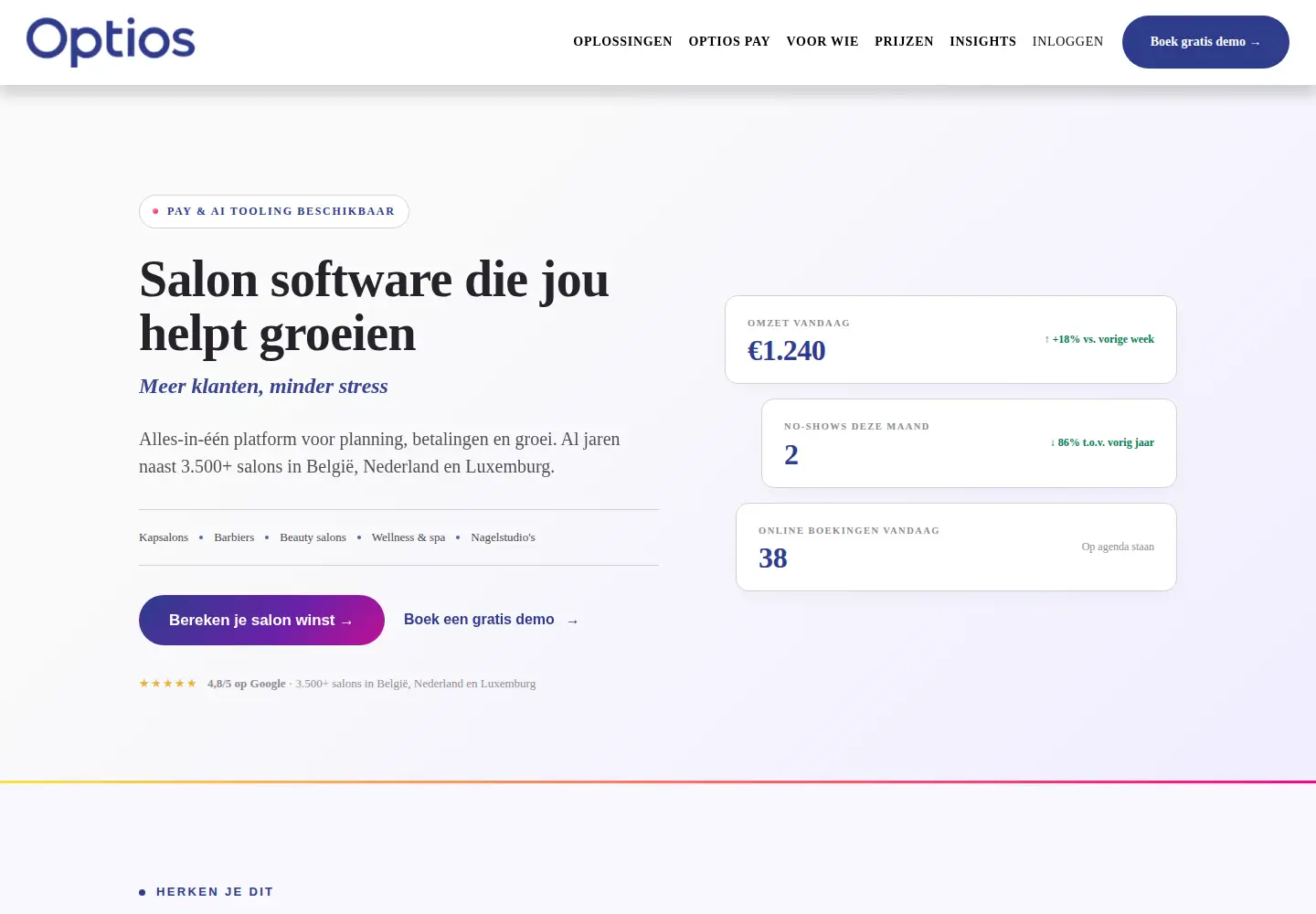Click the Optios logo
Viewport: 1316px width, 914px height.
(111, 41)
